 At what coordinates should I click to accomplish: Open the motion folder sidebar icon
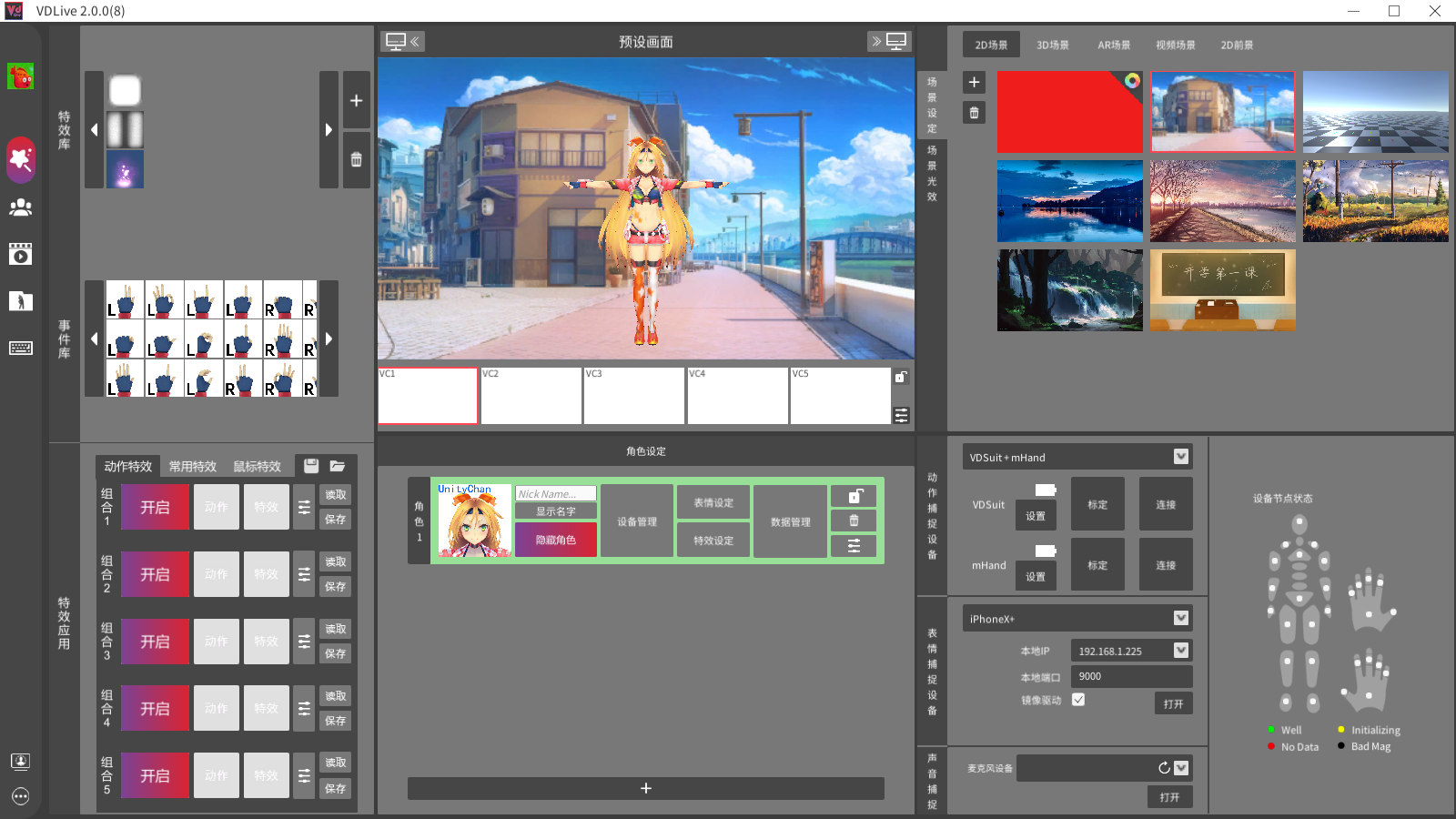click(21, 301)
